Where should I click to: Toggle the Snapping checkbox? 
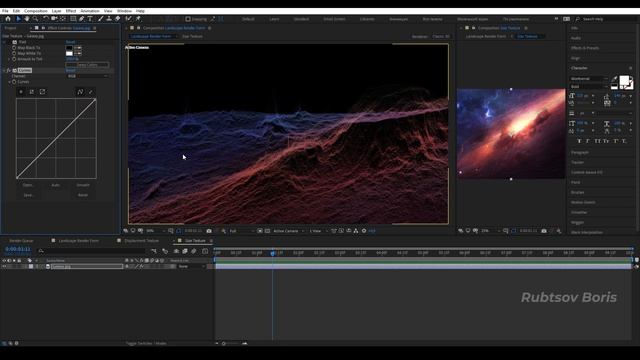pyautogui.click(x=188, y=19)
